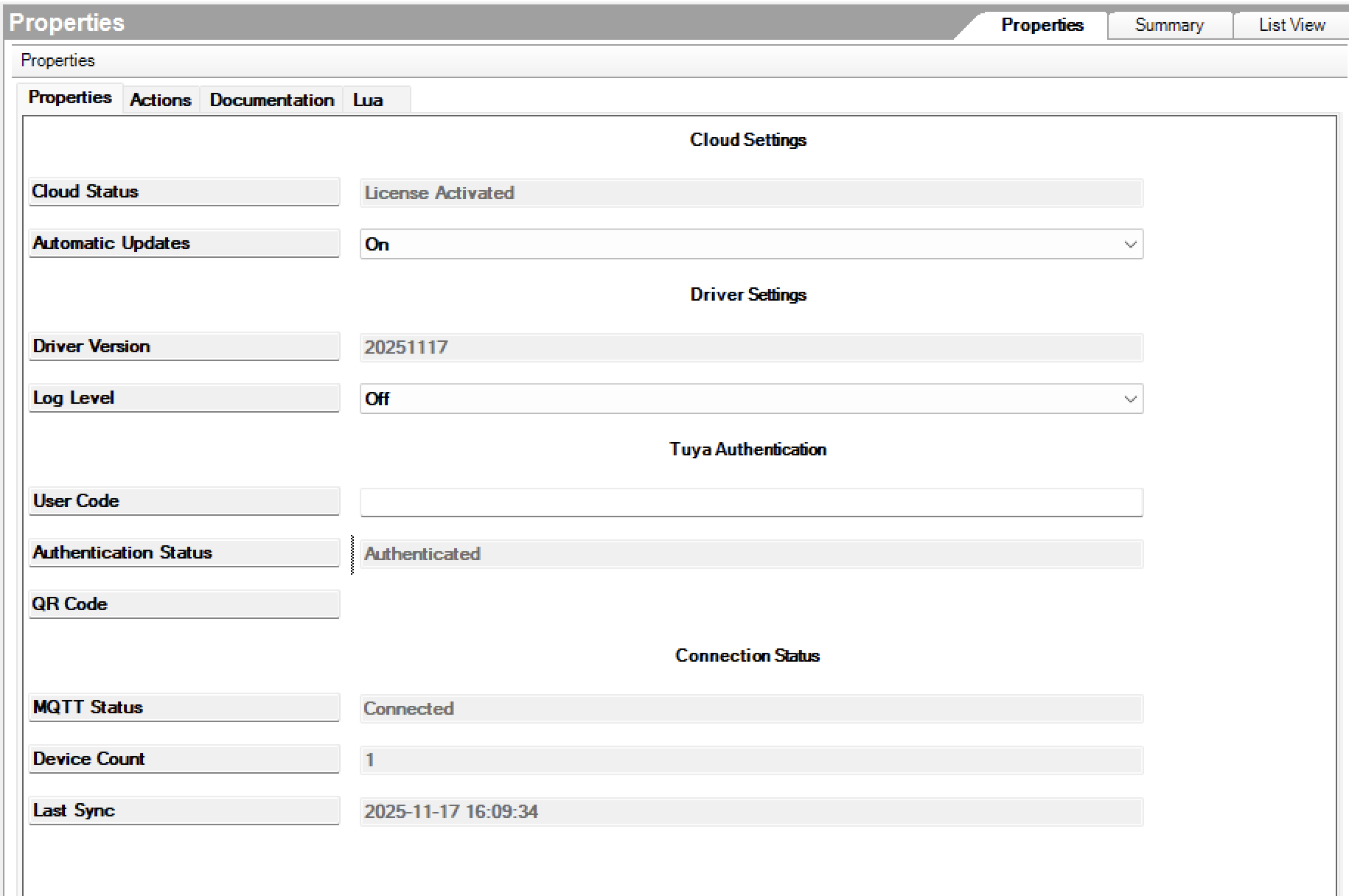Select the QR Code property label

click(184, 604)
